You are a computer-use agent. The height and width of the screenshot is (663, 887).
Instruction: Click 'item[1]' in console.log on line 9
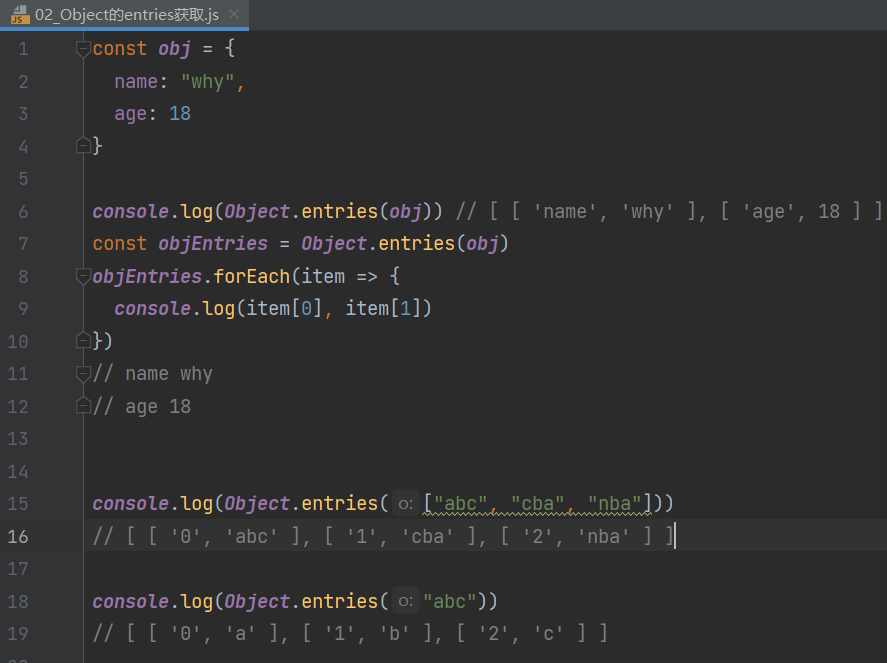[x=383, y=309]
